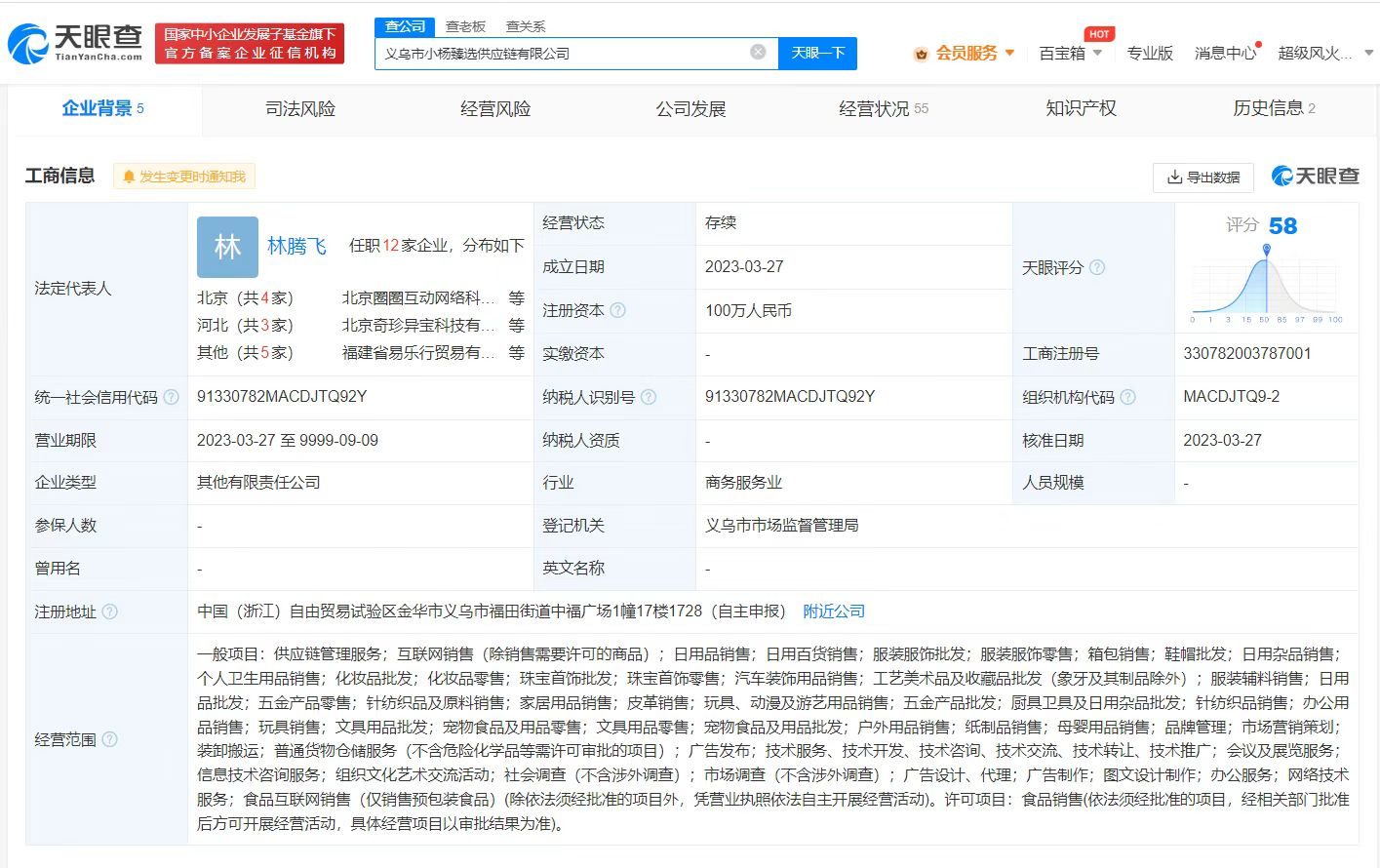This screenshot has width=1380, height=868.
Task: Open legal representative 林腾飞 profile link
Action: point(297,246)
